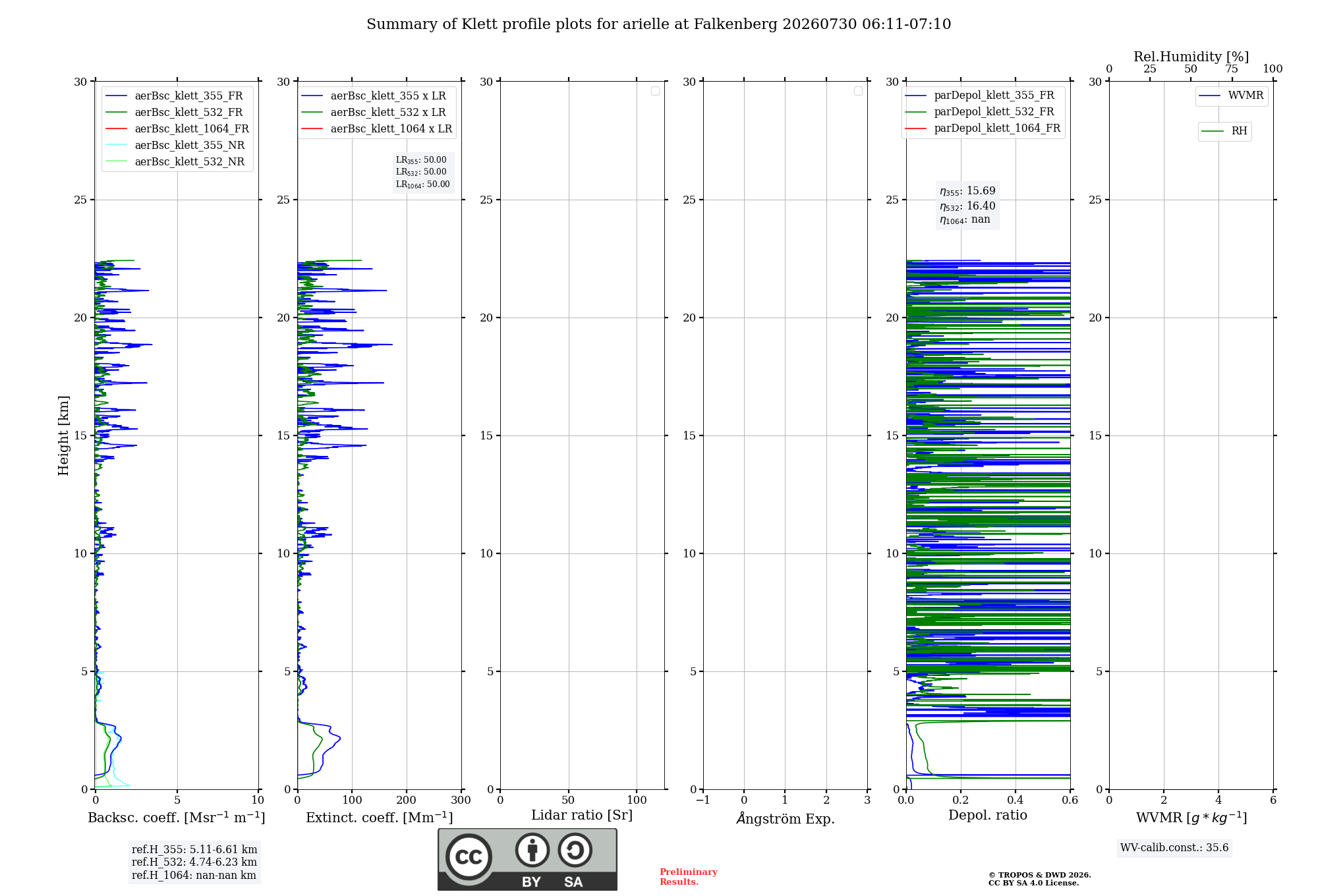Click the WVMR legend entry
The height and width of the screenshot is (896, 1318).
coord(1231,96)
